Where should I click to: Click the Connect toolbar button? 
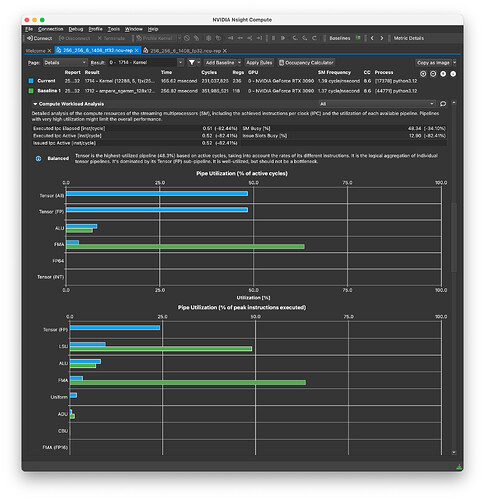pos(39,38)
